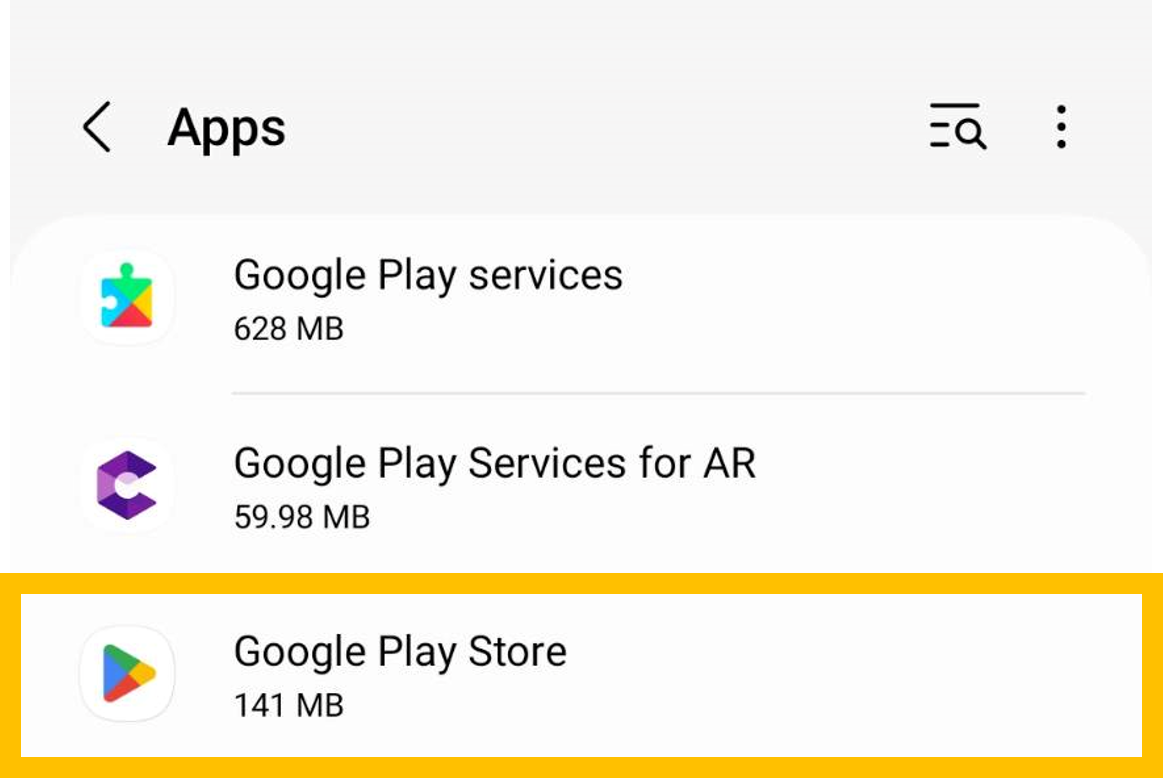Open the filter and search apps icon
This screenshot has width=1163, height=778.
tap(957, 127)
